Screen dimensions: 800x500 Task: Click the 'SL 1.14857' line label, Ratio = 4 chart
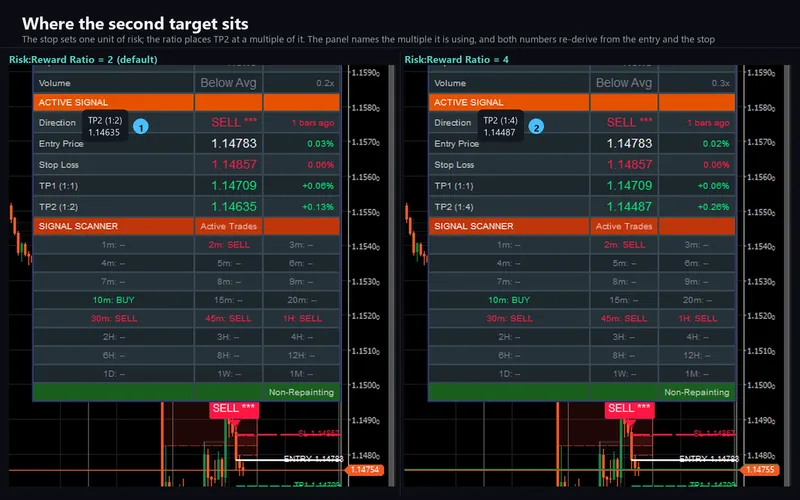(714, 433)
